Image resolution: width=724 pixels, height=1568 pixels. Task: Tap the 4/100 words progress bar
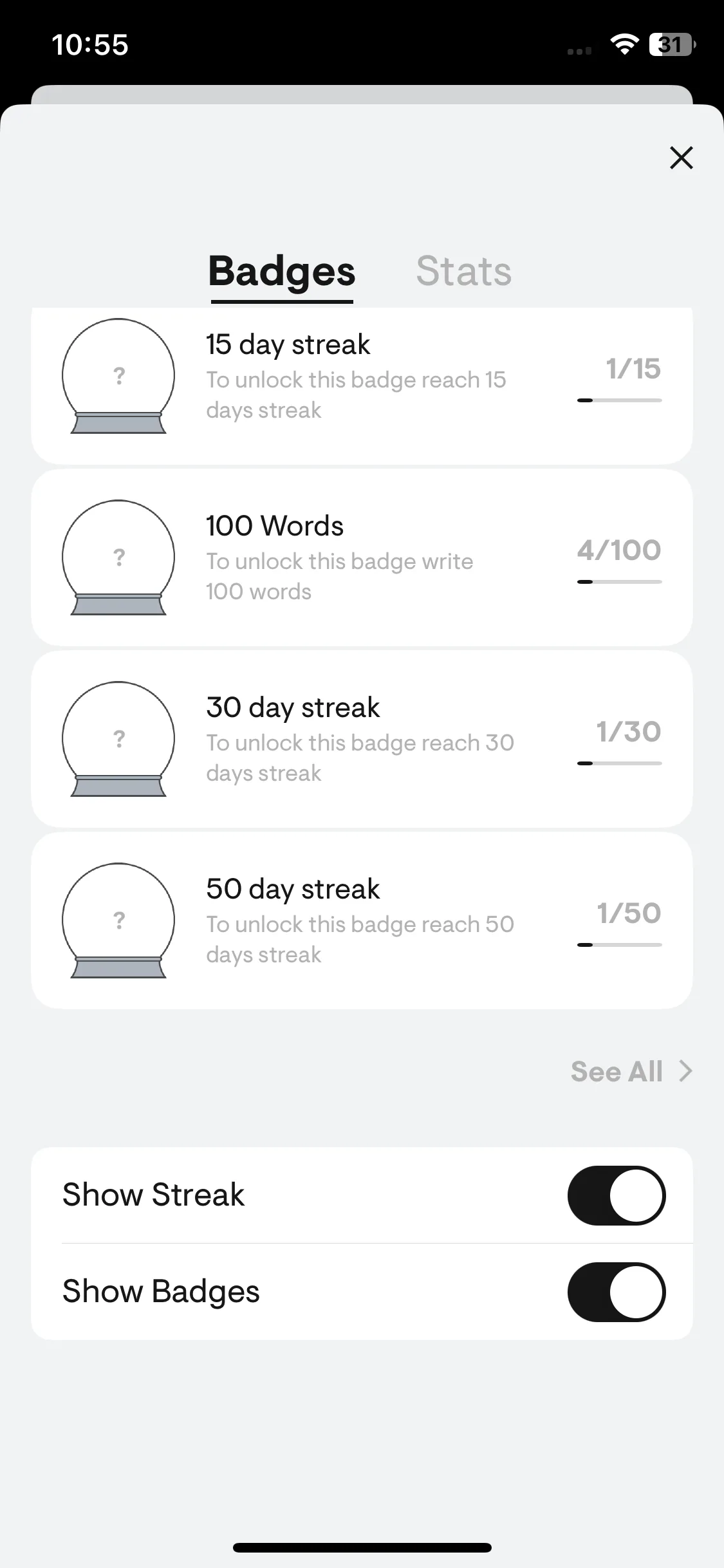click(x=619, y=582)
